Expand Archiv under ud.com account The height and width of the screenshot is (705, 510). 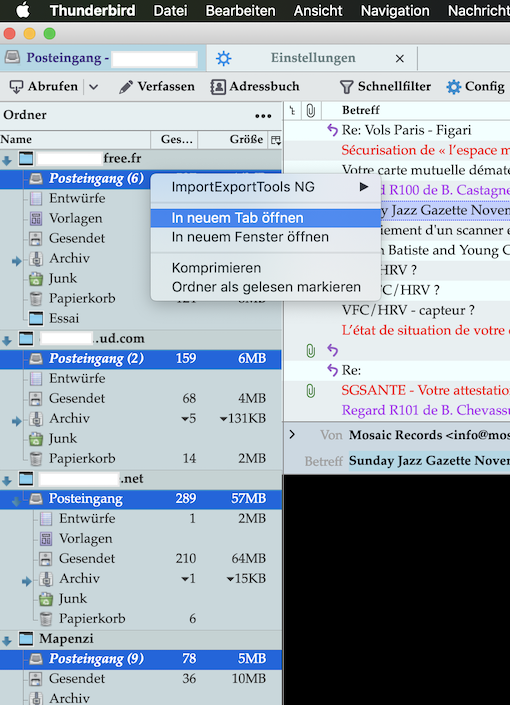17,421
